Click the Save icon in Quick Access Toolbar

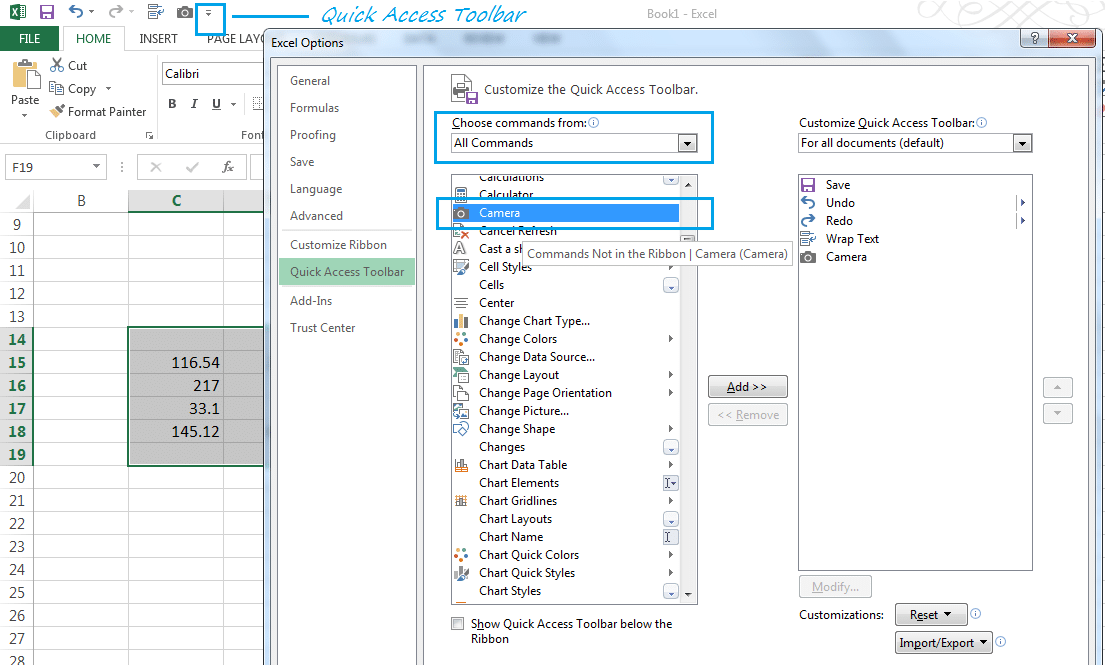tap(47, 12)
